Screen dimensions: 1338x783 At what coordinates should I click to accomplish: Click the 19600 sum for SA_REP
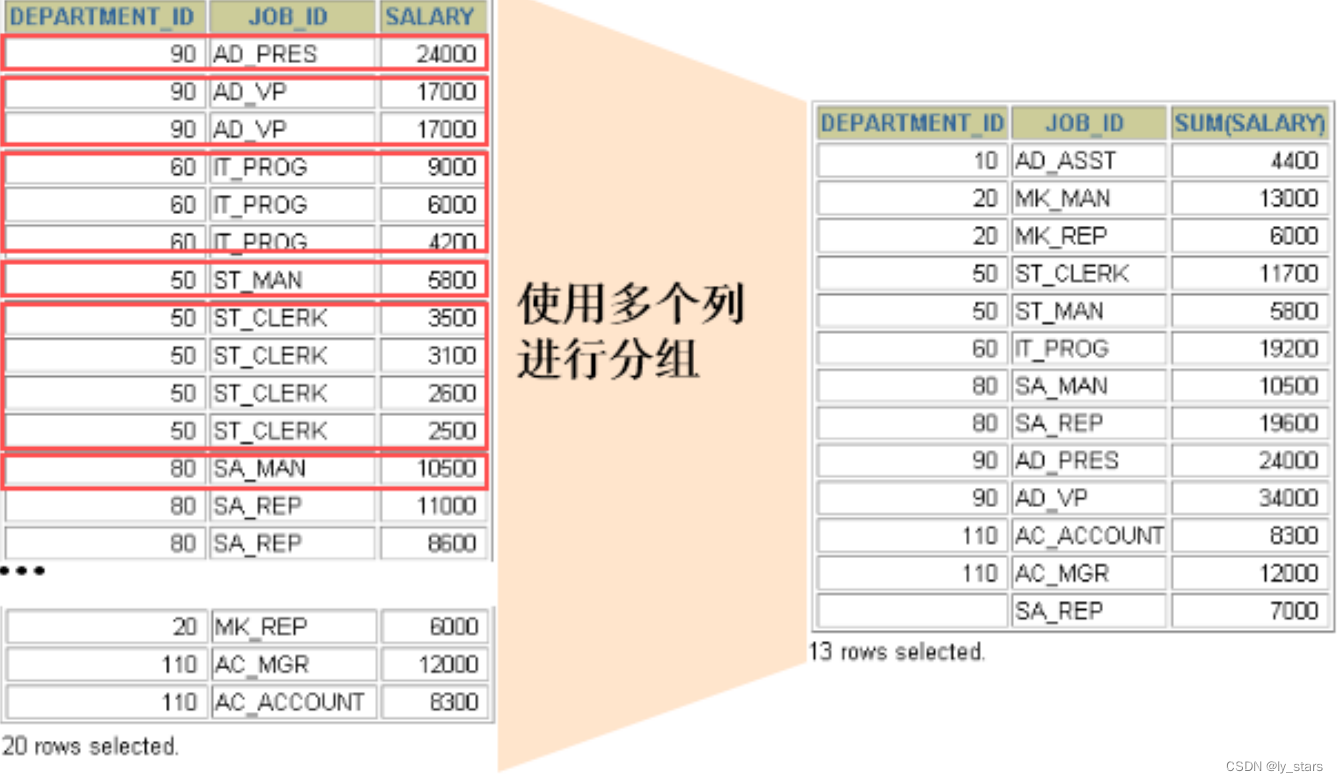pos(1252,423)
